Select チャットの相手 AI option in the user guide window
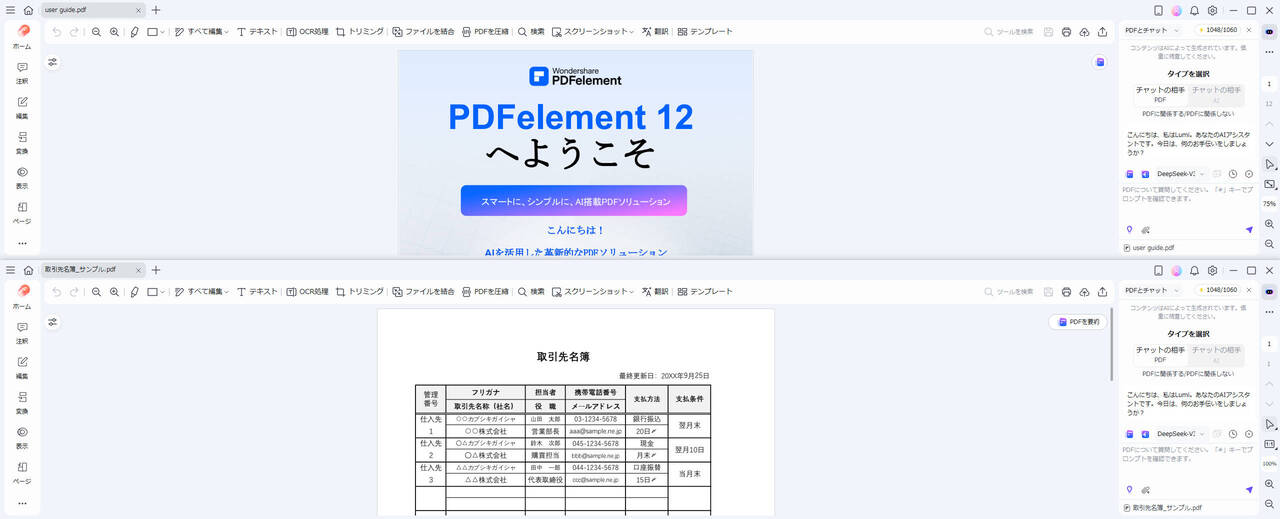Image resolution: width=1280 pixels, height=519 pixels. [x=1216, y=94]
